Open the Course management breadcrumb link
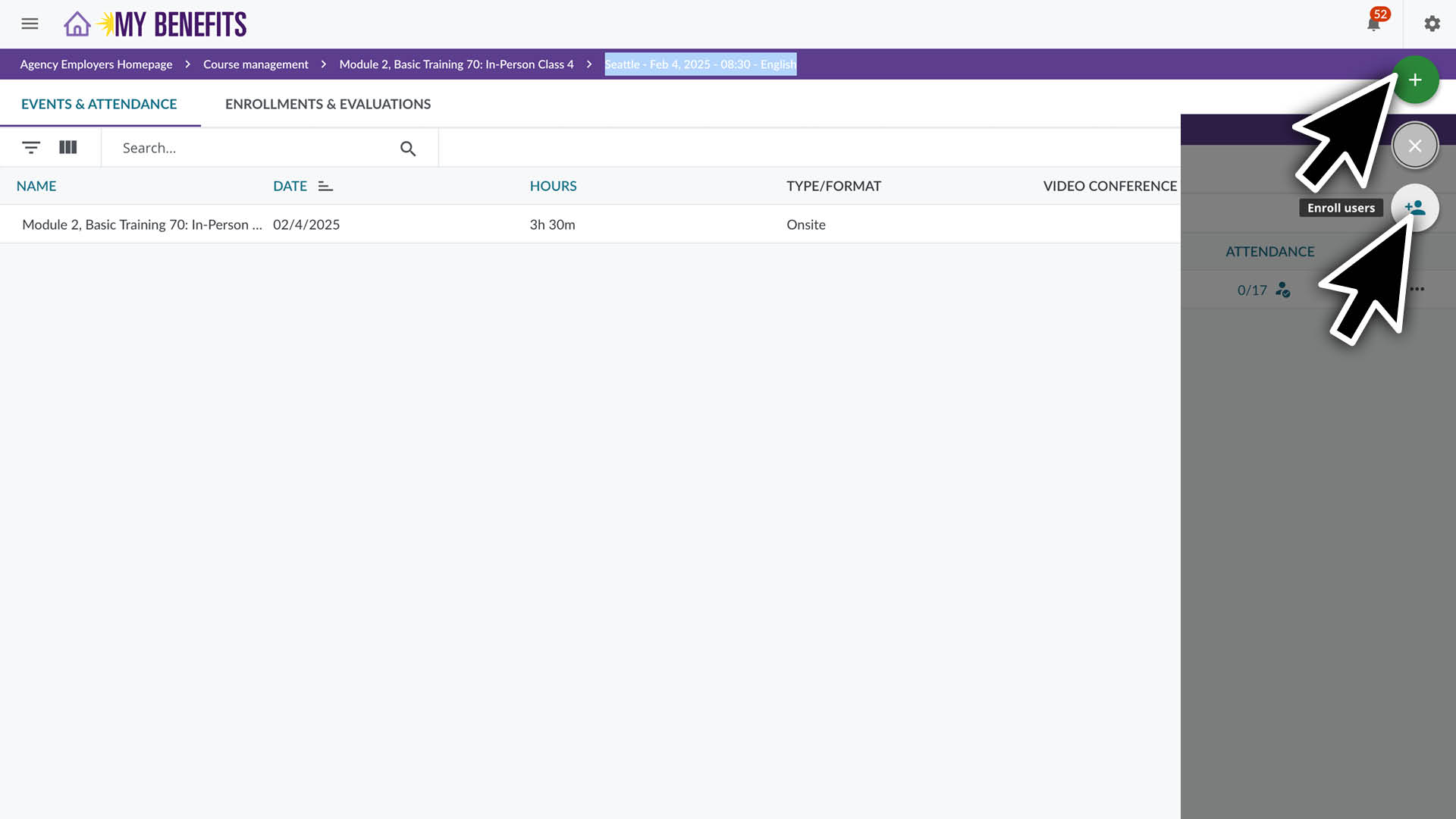 [256, 64]
